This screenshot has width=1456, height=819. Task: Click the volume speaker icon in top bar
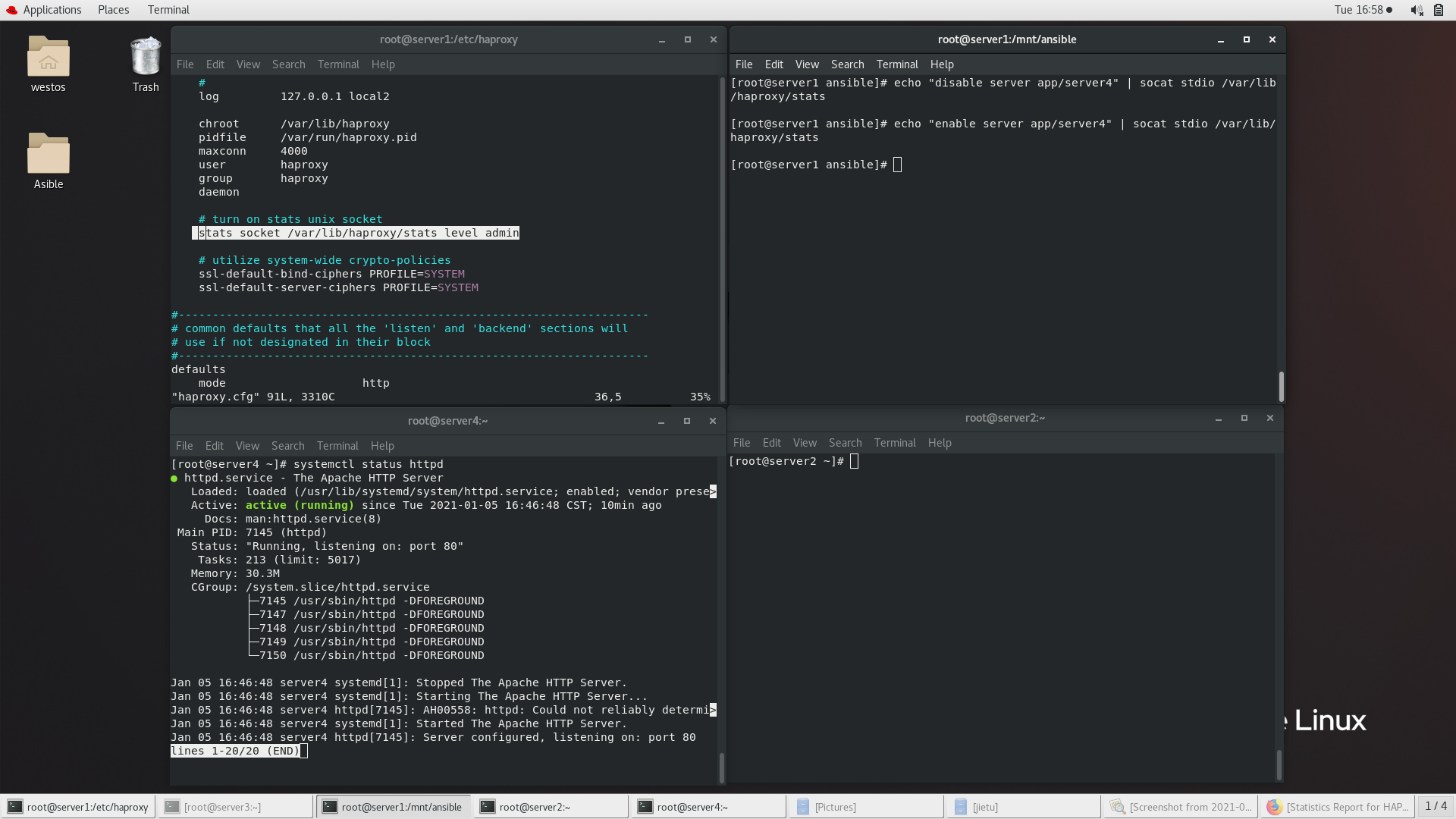(1416, 10)
